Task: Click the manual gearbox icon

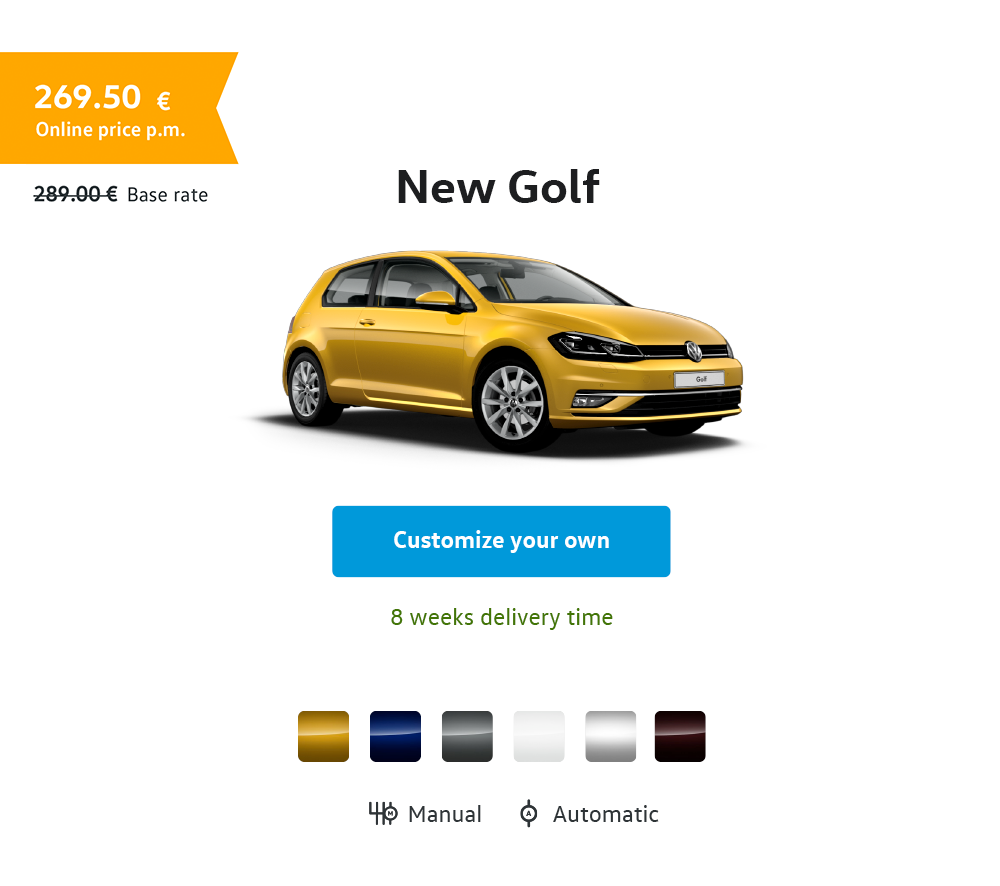Action: coord(383,813)
